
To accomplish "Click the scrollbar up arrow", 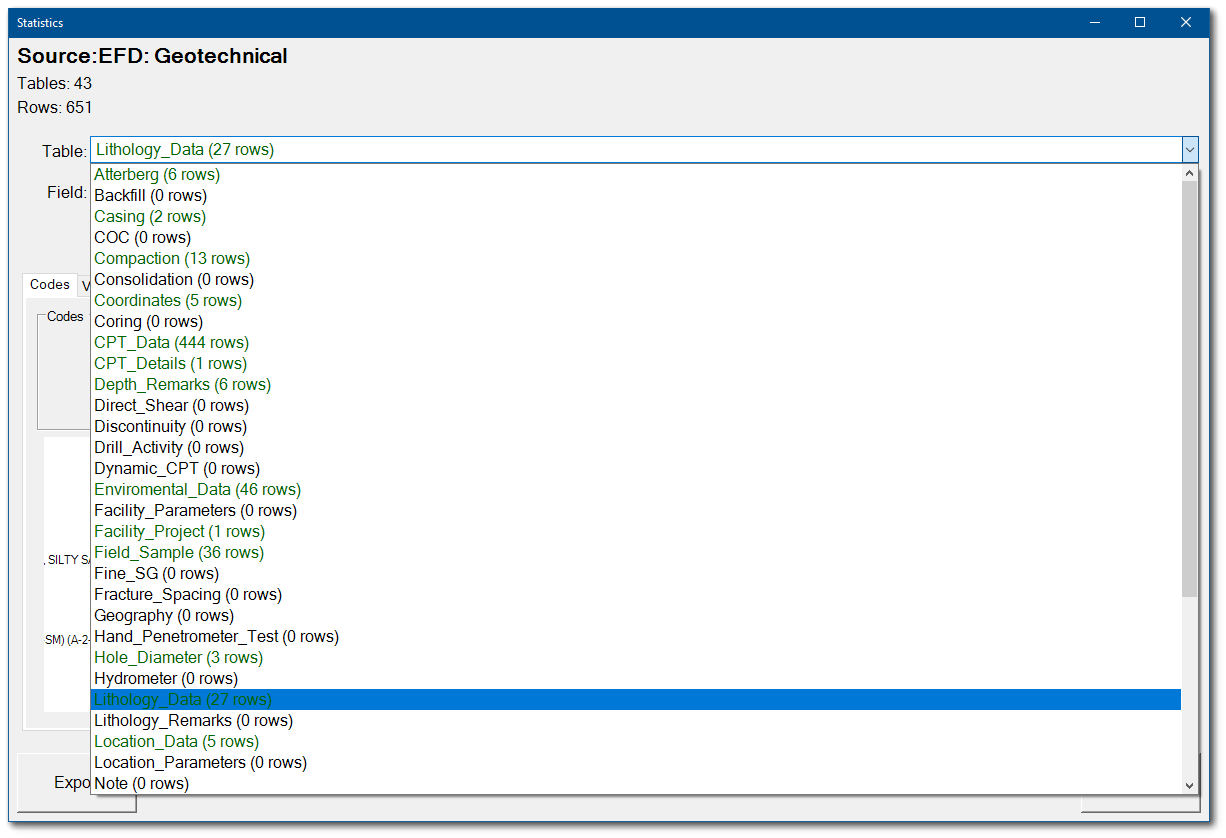I will pyautogui.click(x=1190, y=171).
